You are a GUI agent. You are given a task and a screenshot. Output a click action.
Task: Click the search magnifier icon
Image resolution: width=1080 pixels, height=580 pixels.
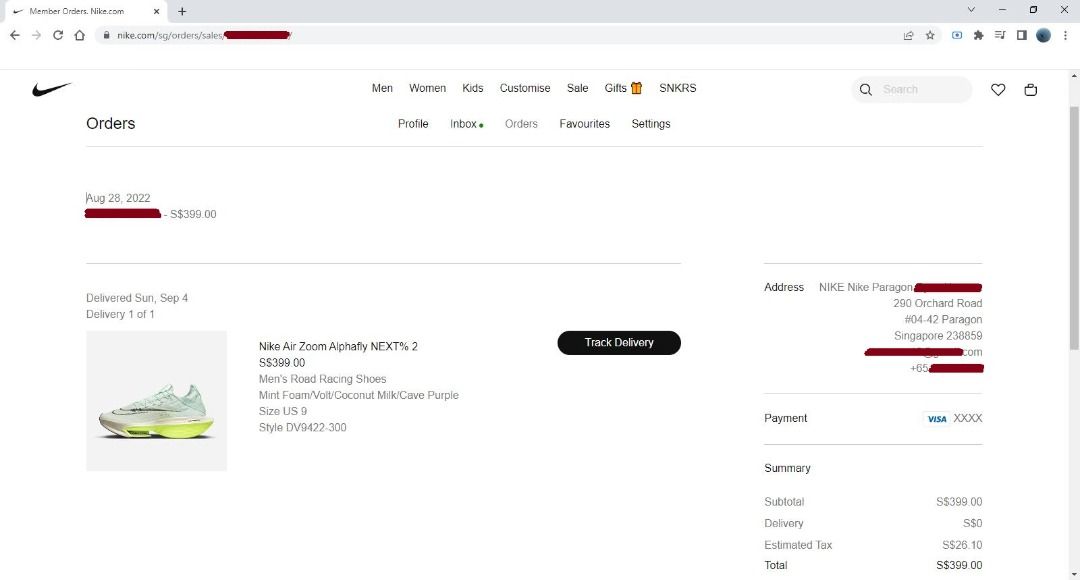(866, 90)
